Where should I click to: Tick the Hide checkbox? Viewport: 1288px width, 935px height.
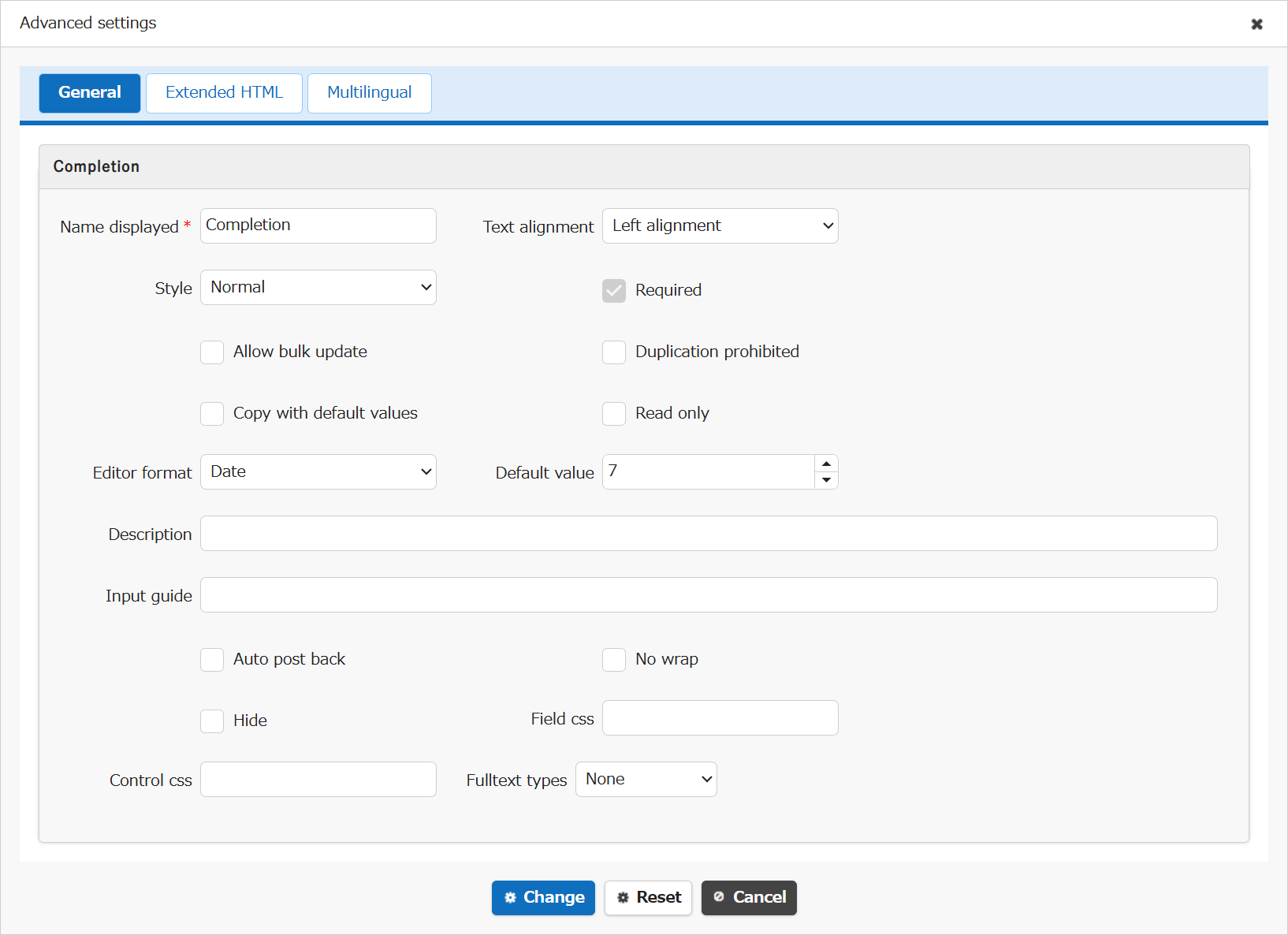[212, 721]
